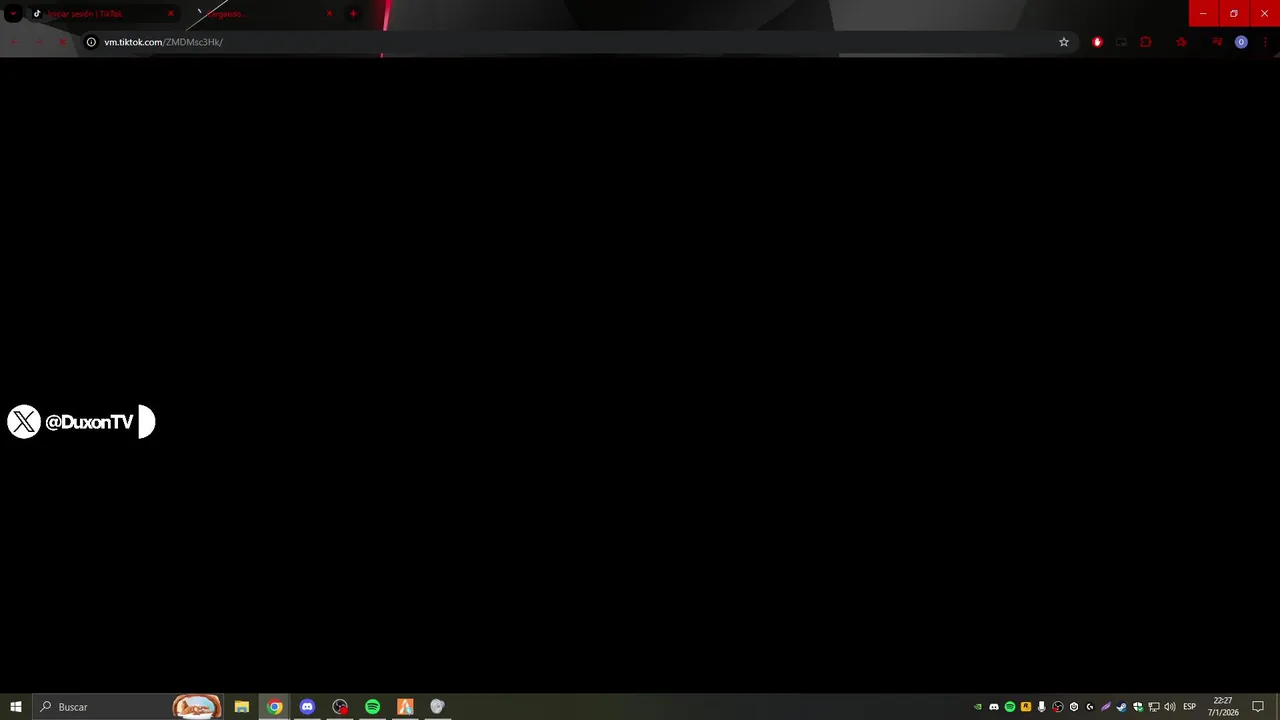The width and height of the screenshot is (1280, 720).
Task: Open the extensions puzzle menu
Action: tap(1146, 42)
